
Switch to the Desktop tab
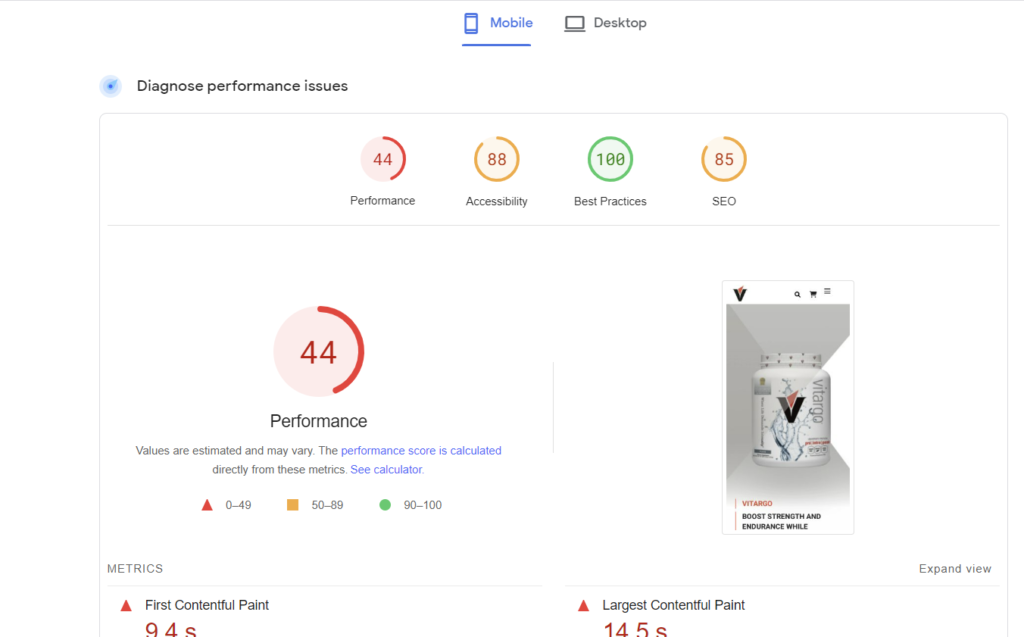pyautogui.click(x=605, y=23)
